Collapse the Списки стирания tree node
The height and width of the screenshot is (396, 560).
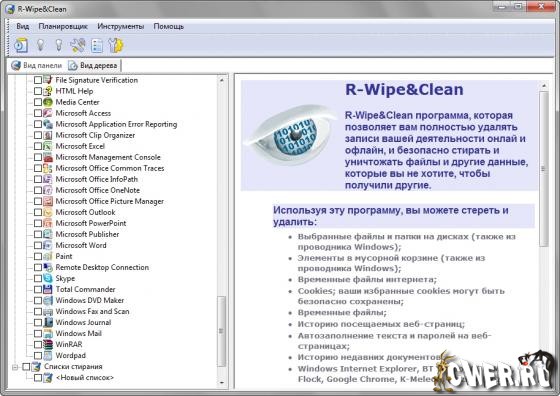(15, 367)
